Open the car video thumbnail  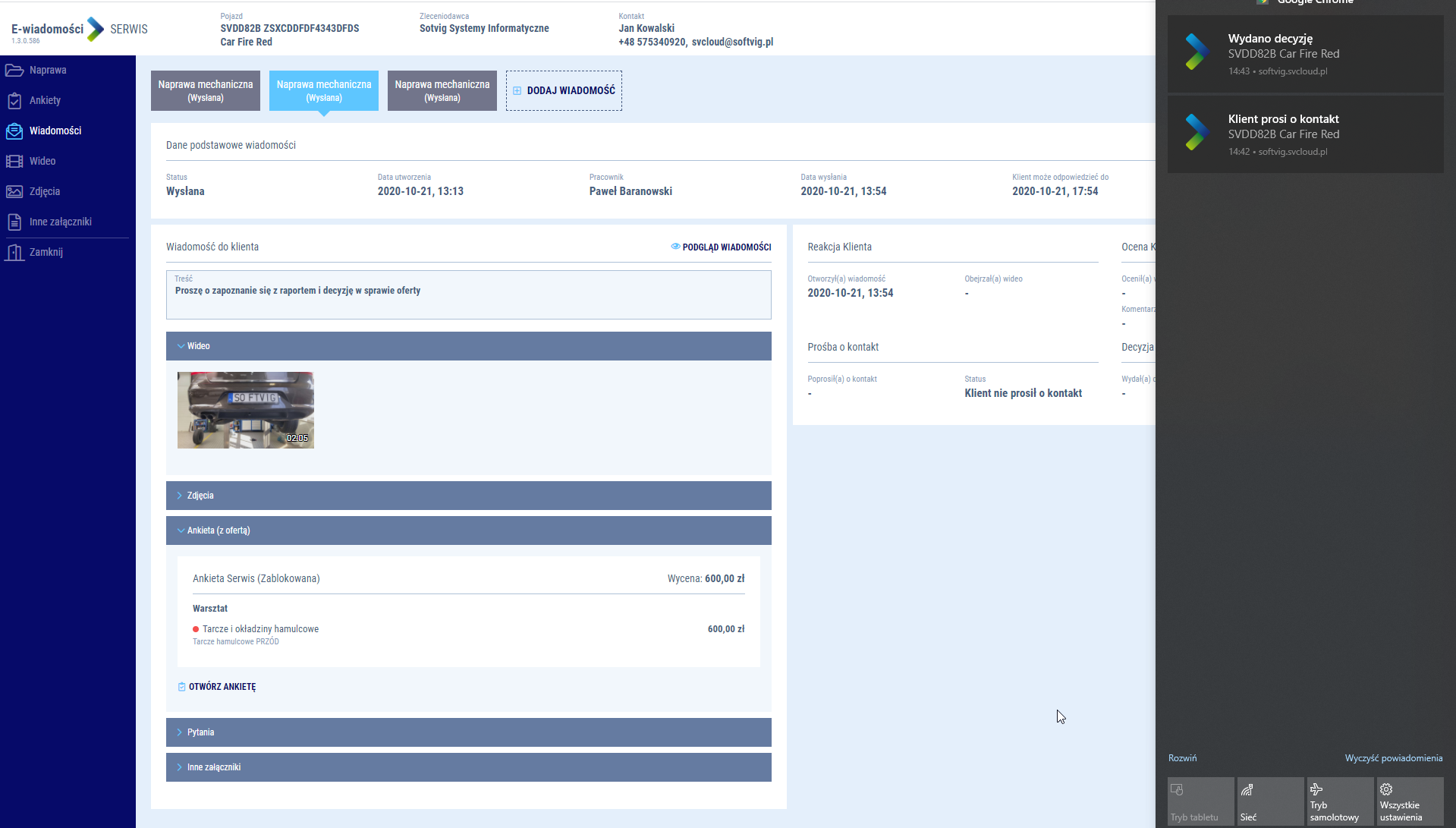(245, 410)
